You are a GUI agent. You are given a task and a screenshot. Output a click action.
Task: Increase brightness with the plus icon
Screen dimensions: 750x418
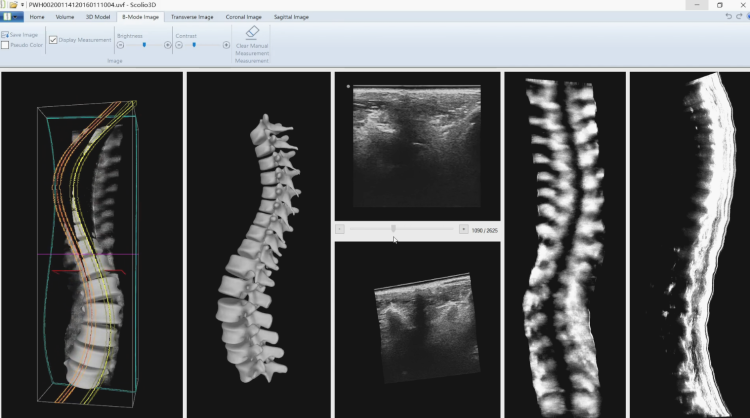[167, 45]
